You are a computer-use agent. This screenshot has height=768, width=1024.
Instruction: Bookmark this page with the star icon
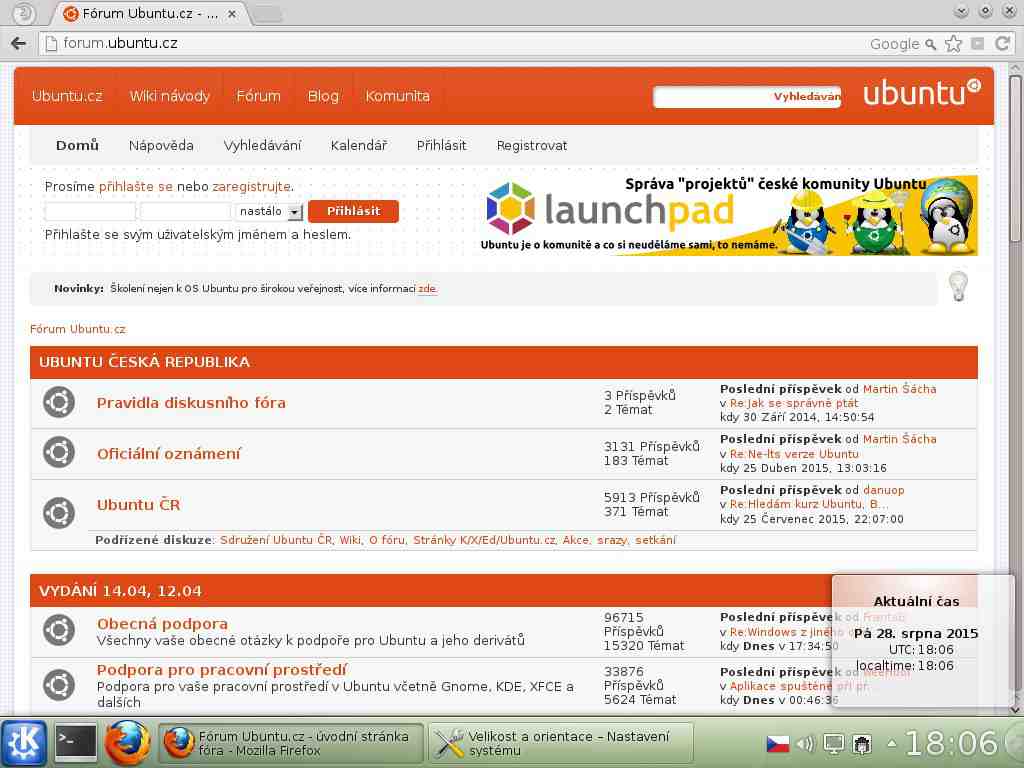(x=953, y=44)
